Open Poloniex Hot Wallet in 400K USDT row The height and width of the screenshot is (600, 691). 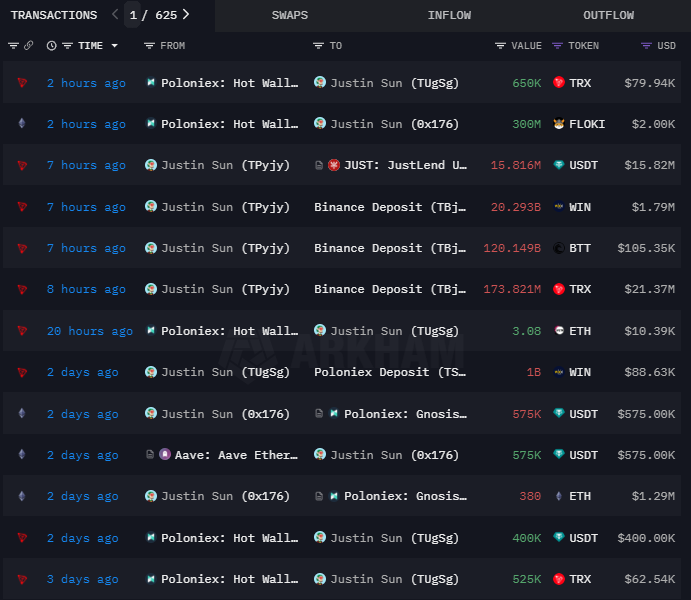[229, 538]
